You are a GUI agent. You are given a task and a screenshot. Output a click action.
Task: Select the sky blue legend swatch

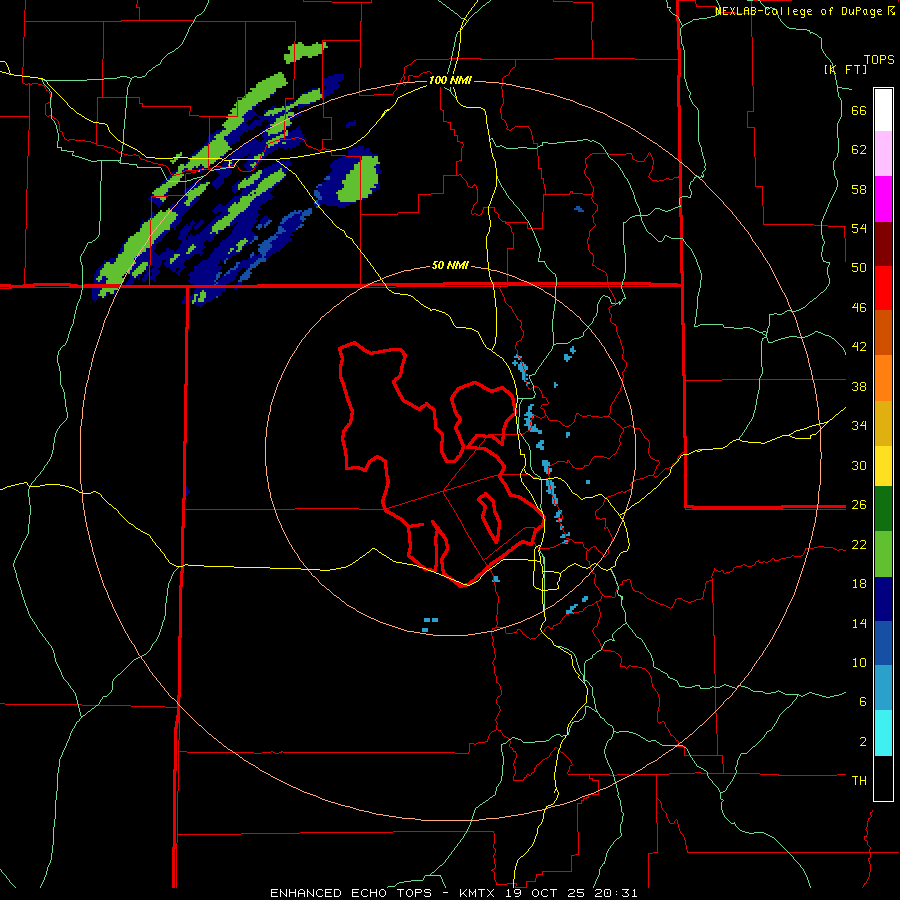pos(883,688)
